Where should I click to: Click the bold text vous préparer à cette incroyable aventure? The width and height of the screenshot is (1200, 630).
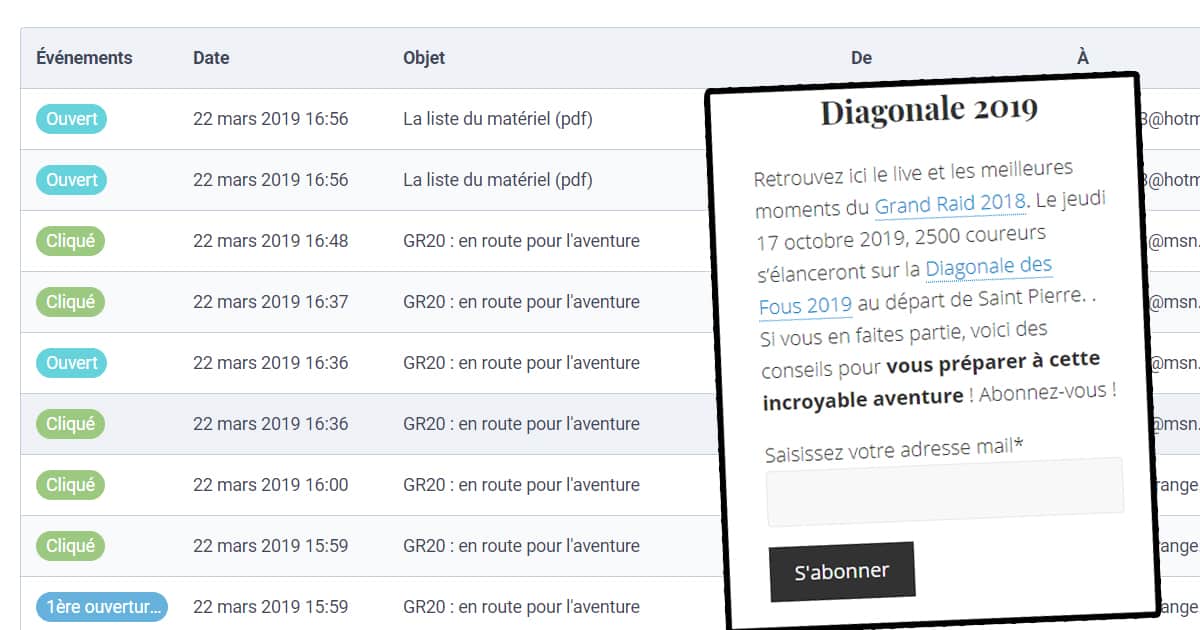(930, 380)
